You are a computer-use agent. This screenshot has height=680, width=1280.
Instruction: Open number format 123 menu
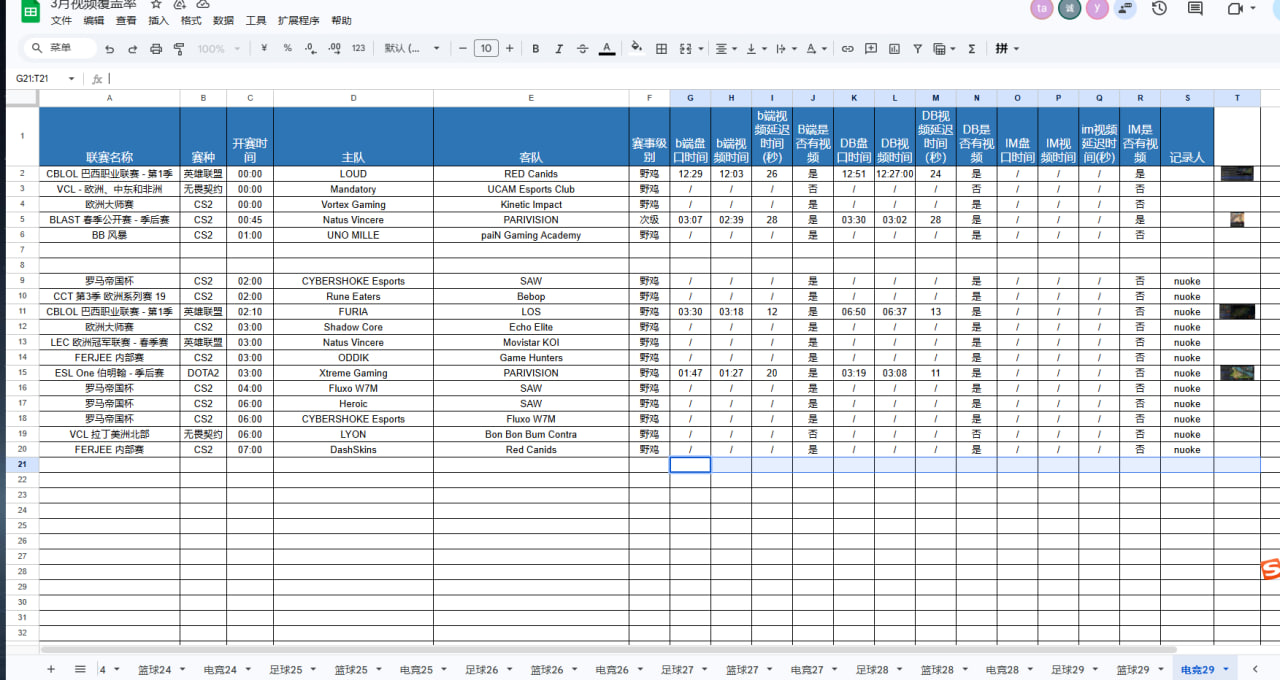click(359, 48)
